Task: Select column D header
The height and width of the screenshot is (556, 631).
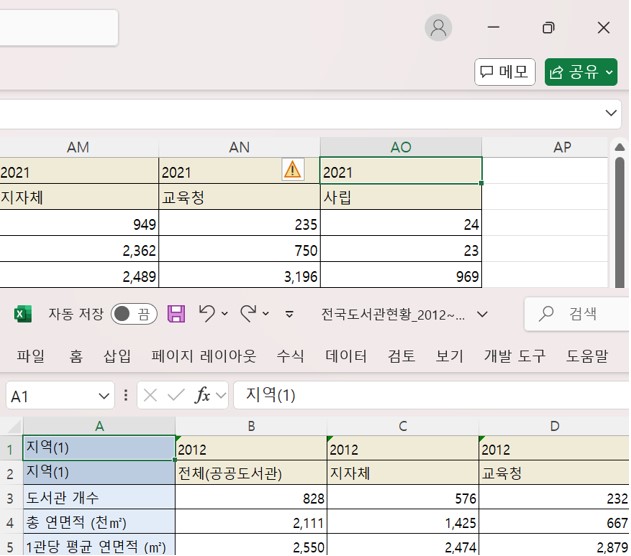Action: [x=555, y=426]
